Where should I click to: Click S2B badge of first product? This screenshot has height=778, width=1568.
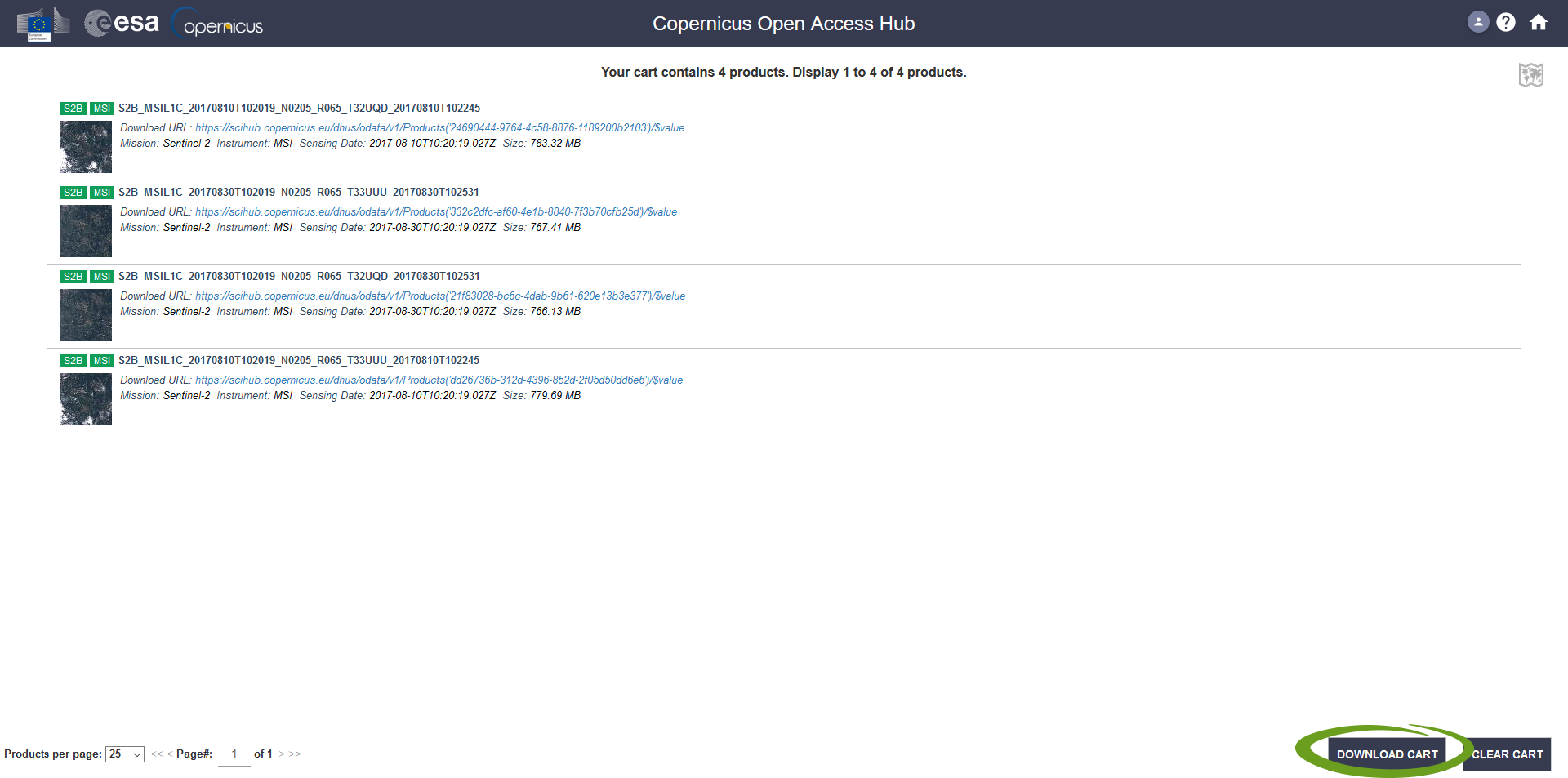pyautogui.click(x=73, y=109)
